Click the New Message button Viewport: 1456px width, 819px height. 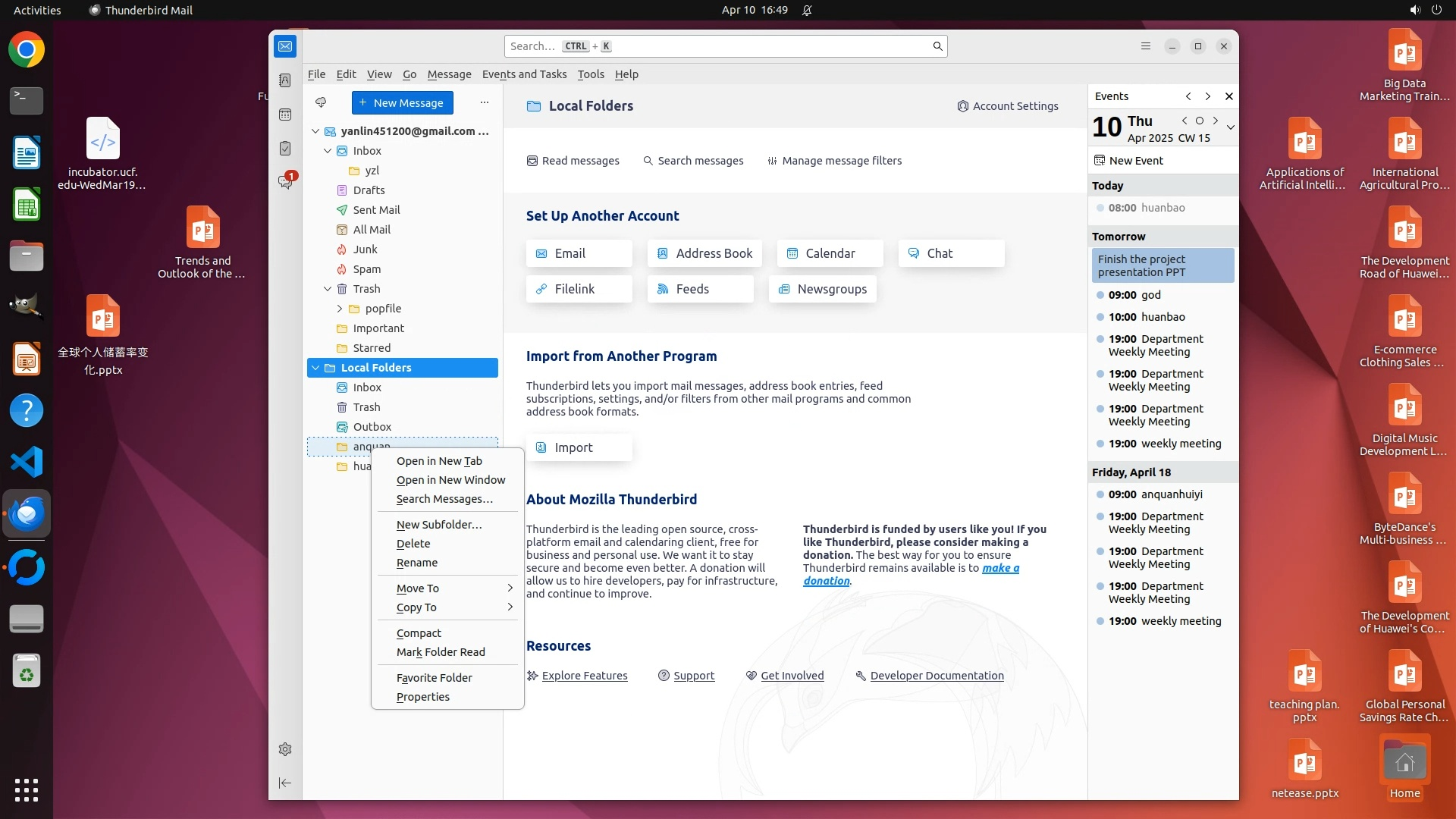click(x=402, y=103)
